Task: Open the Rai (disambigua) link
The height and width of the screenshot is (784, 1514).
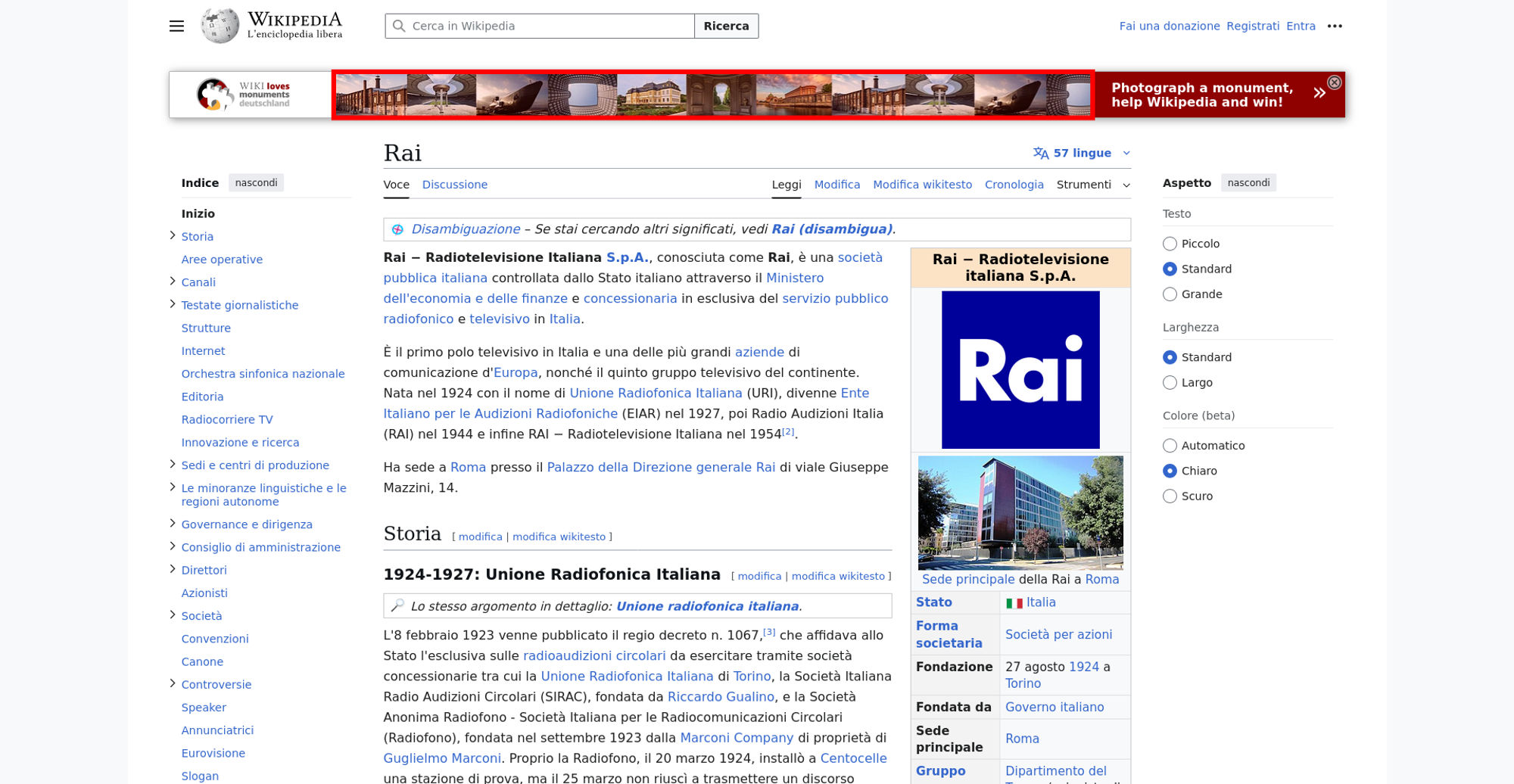Action: pyautogui.click(x=832, y=229)
